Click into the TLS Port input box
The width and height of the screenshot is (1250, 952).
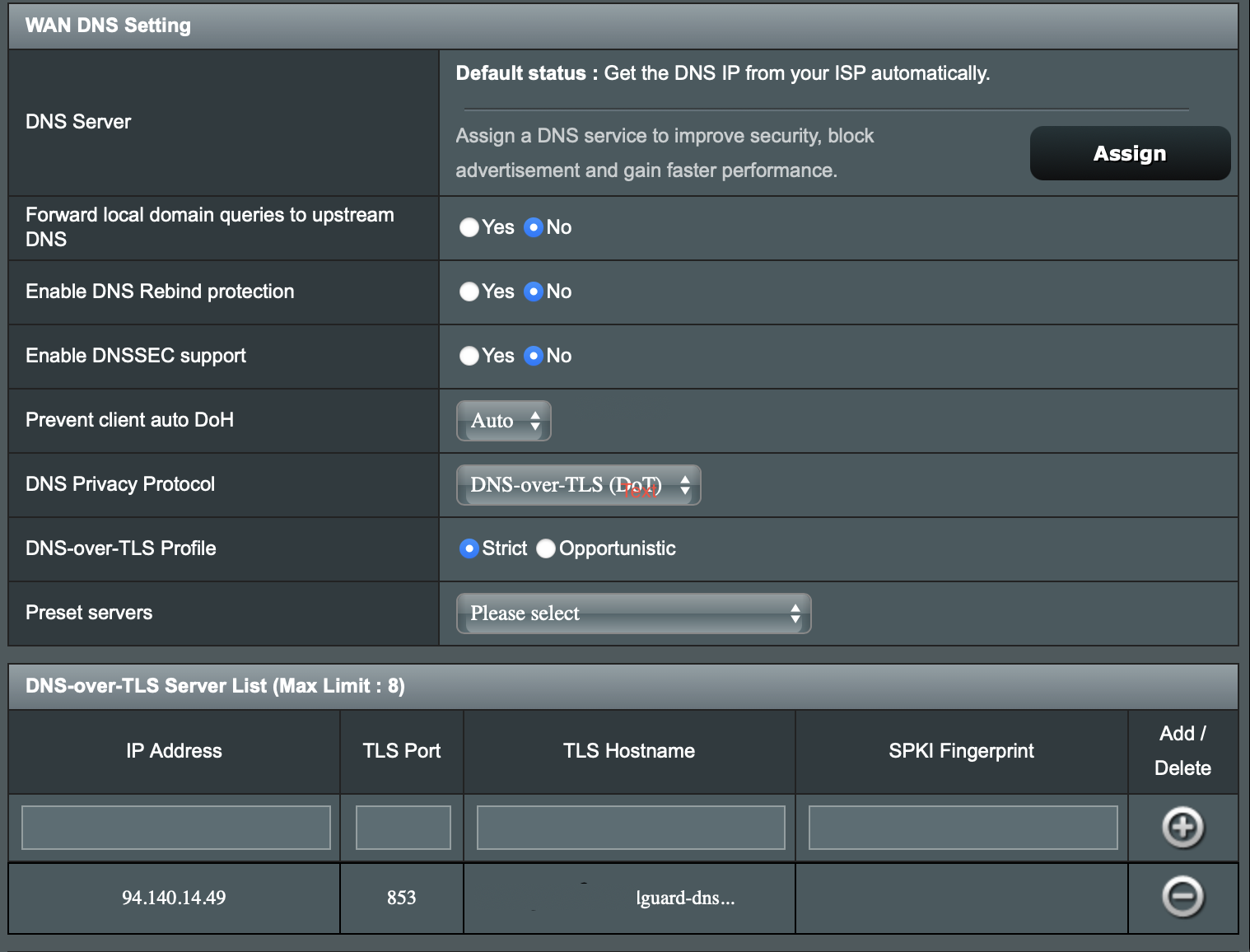(x=403, y=828)
